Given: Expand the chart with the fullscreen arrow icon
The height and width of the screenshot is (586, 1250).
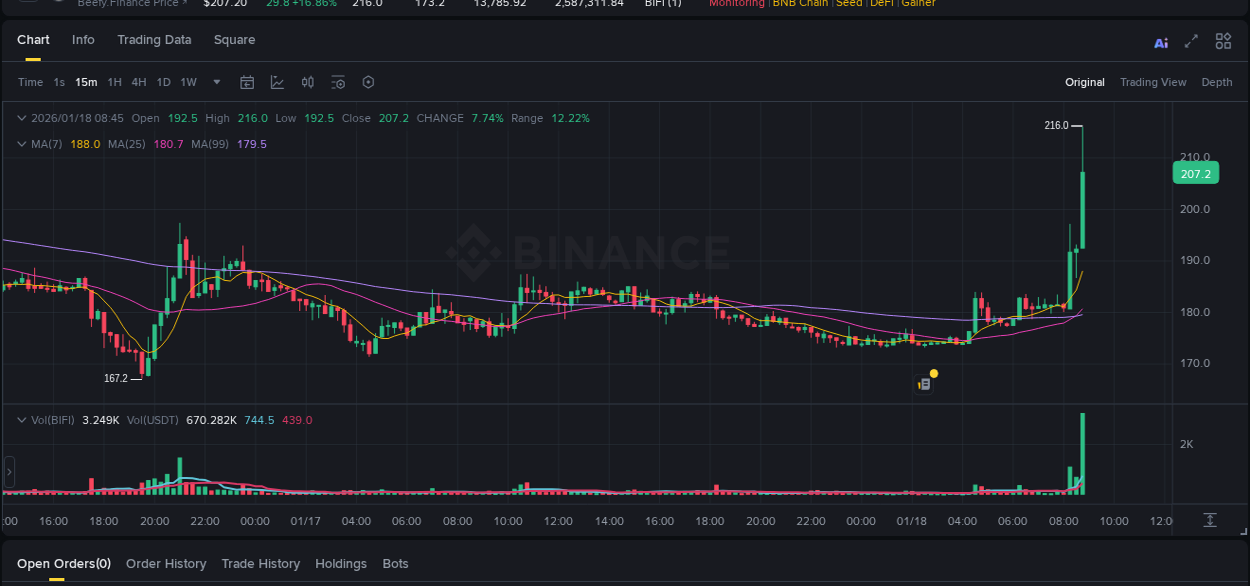Looking at the screenshot, I should click(x=1191, y=41).
